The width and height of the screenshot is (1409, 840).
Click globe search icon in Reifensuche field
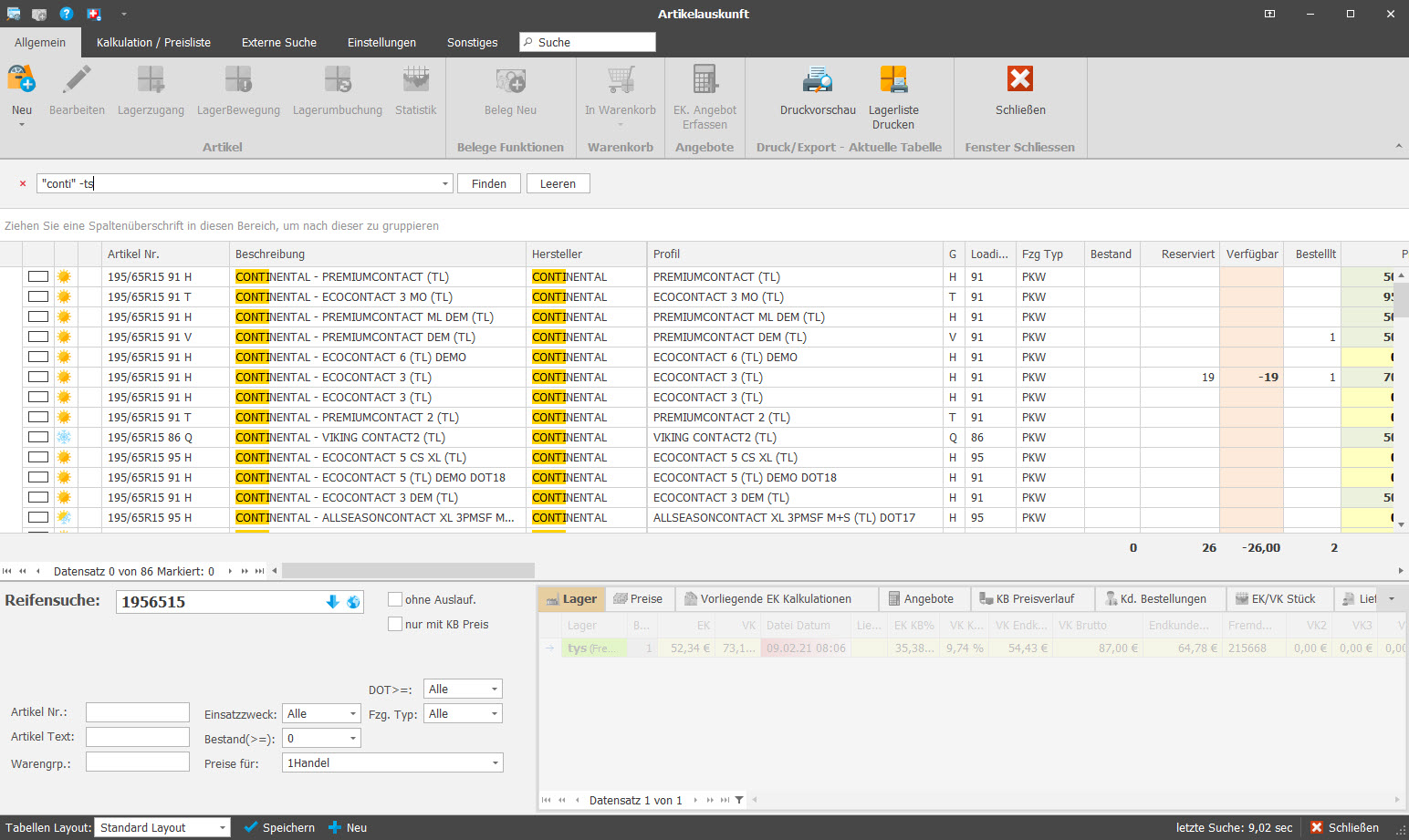(353, 602)
